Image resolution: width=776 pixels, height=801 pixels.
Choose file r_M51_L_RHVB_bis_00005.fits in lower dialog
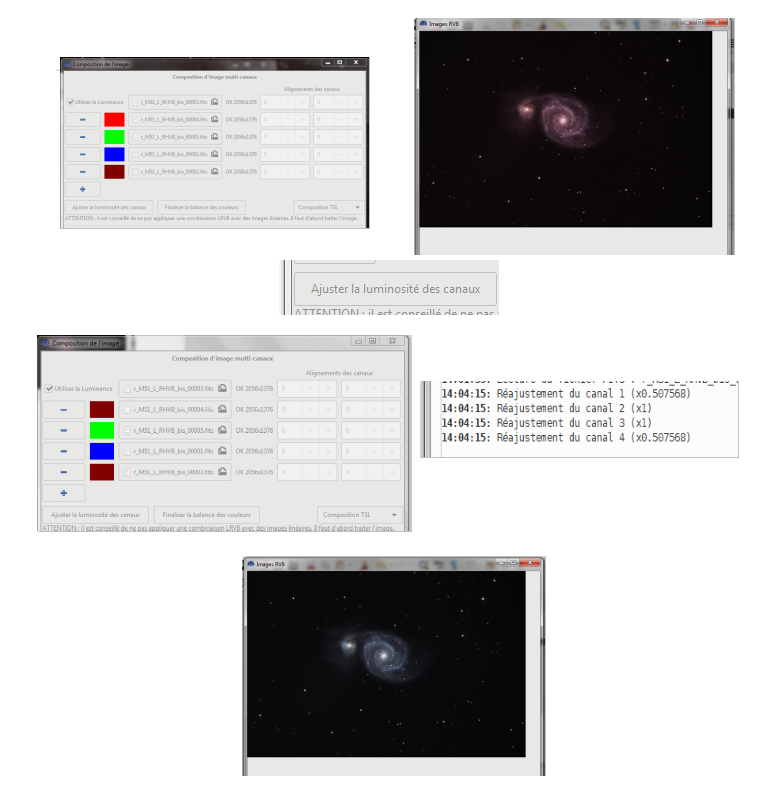point(175,430)
